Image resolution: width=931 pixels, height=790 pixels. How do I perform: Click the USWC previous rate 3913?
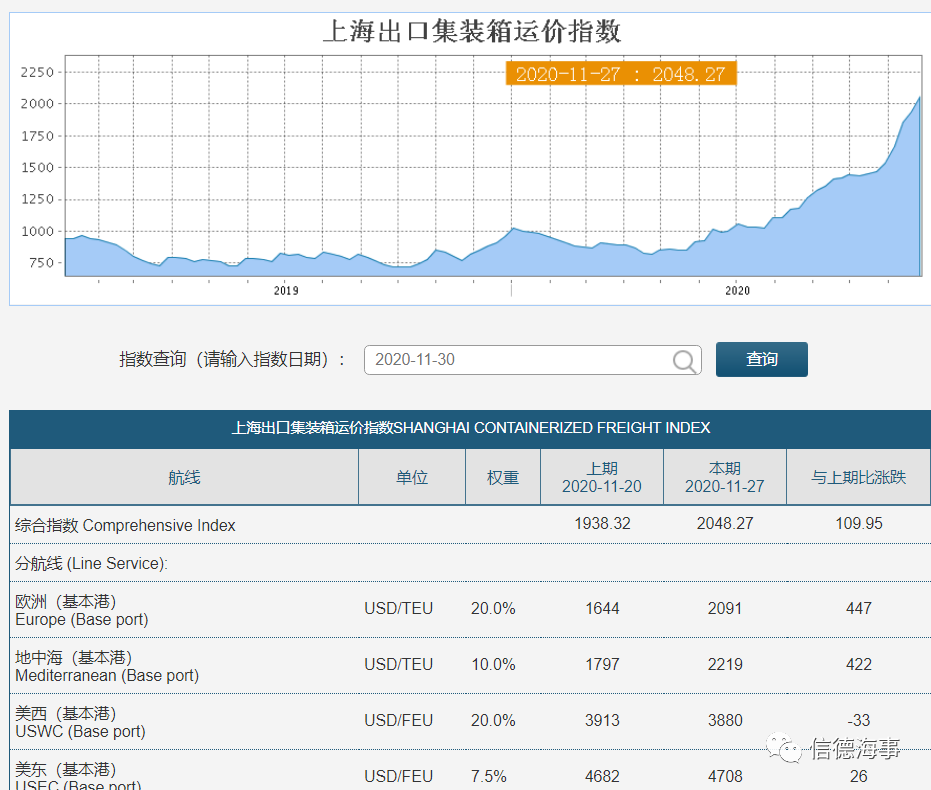[x=603, y=721]
